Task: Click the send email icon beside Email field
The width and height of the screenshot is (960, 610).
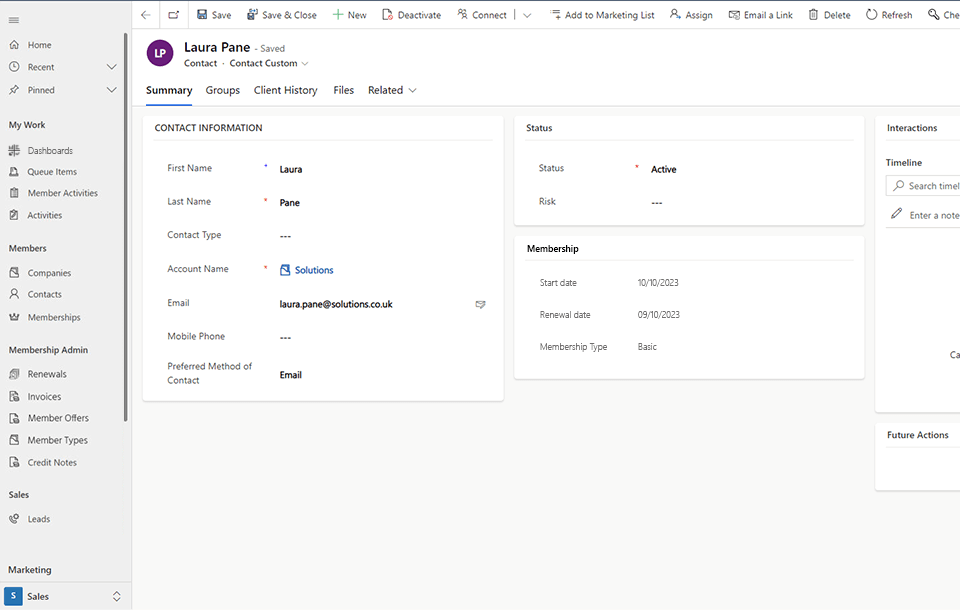Action: point(480,304)
